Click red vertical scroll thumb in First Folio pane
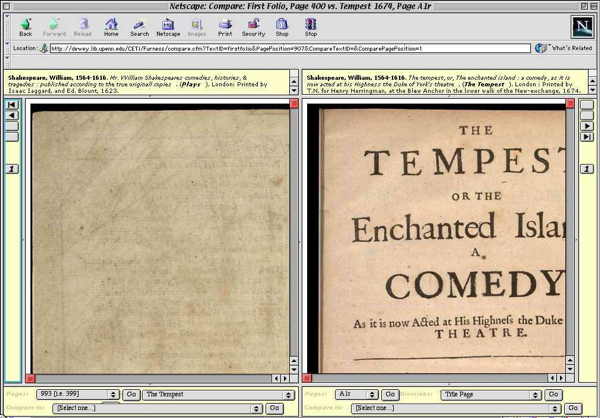The image size is (600, 418). (x=294, y=103)
